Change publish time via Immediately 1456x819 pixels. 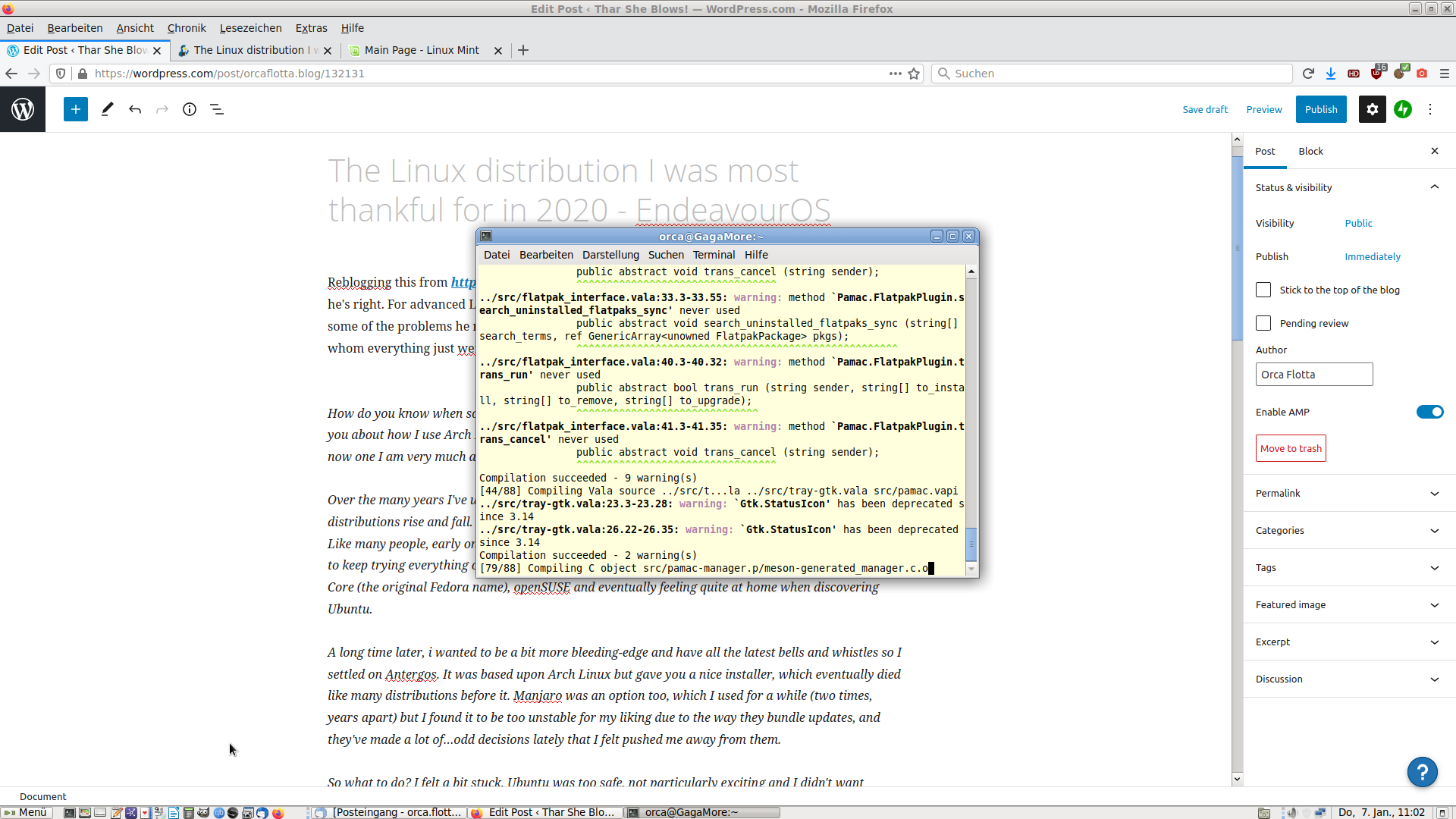point(1373,256)
